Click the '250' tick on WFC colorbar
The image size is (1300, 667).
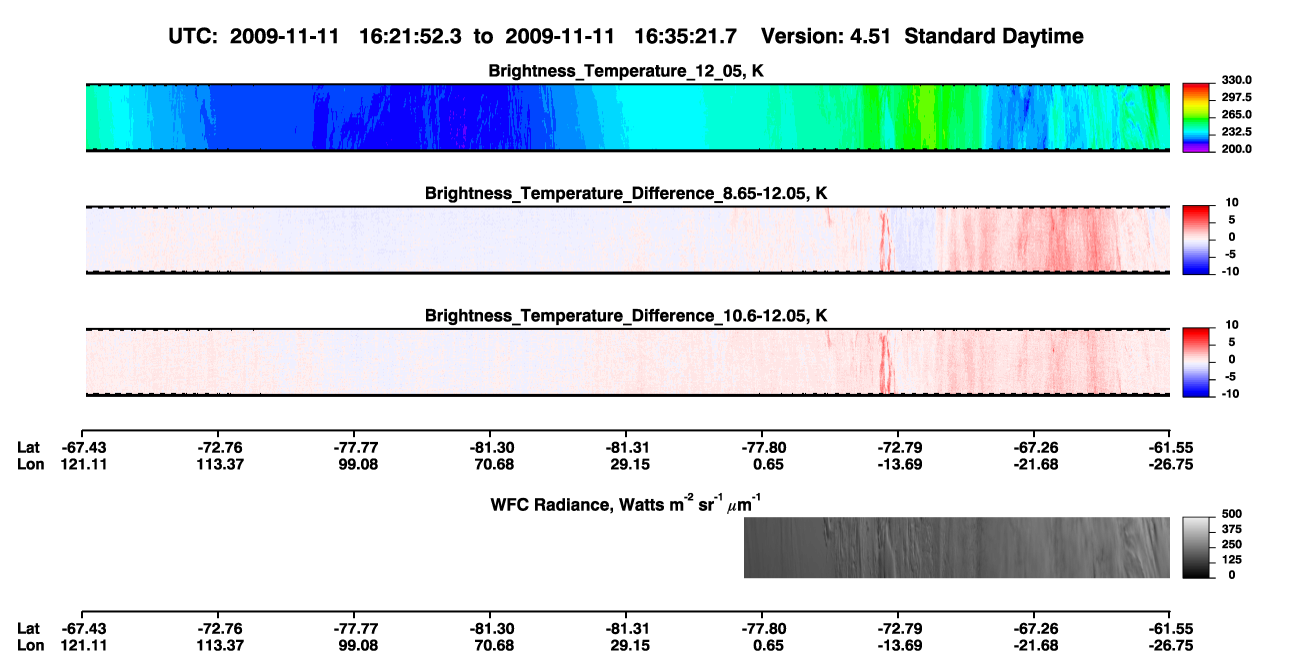(1230, 544)
